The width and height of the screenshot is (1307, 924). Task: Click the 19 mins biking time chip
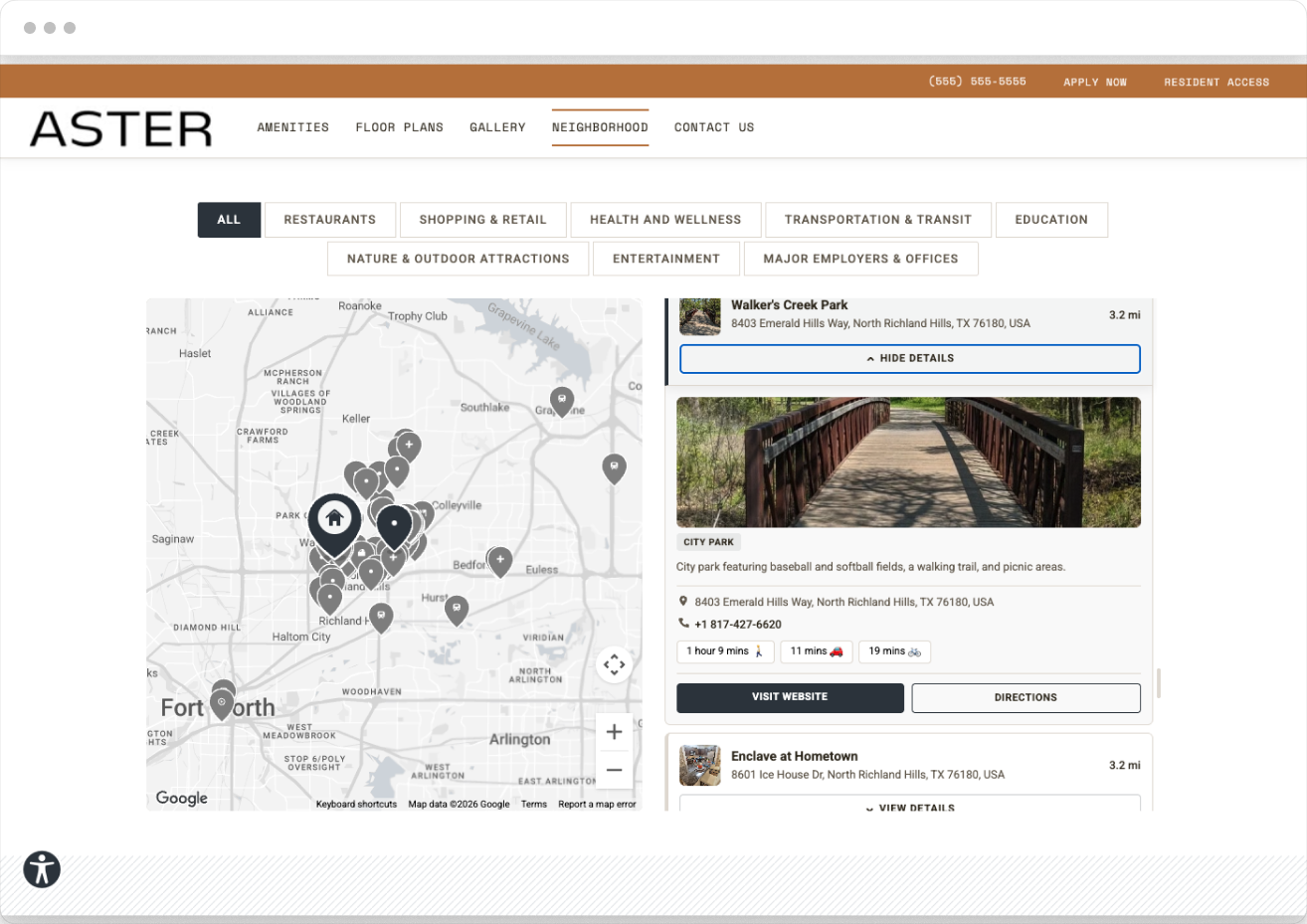[x=895, y=651]
